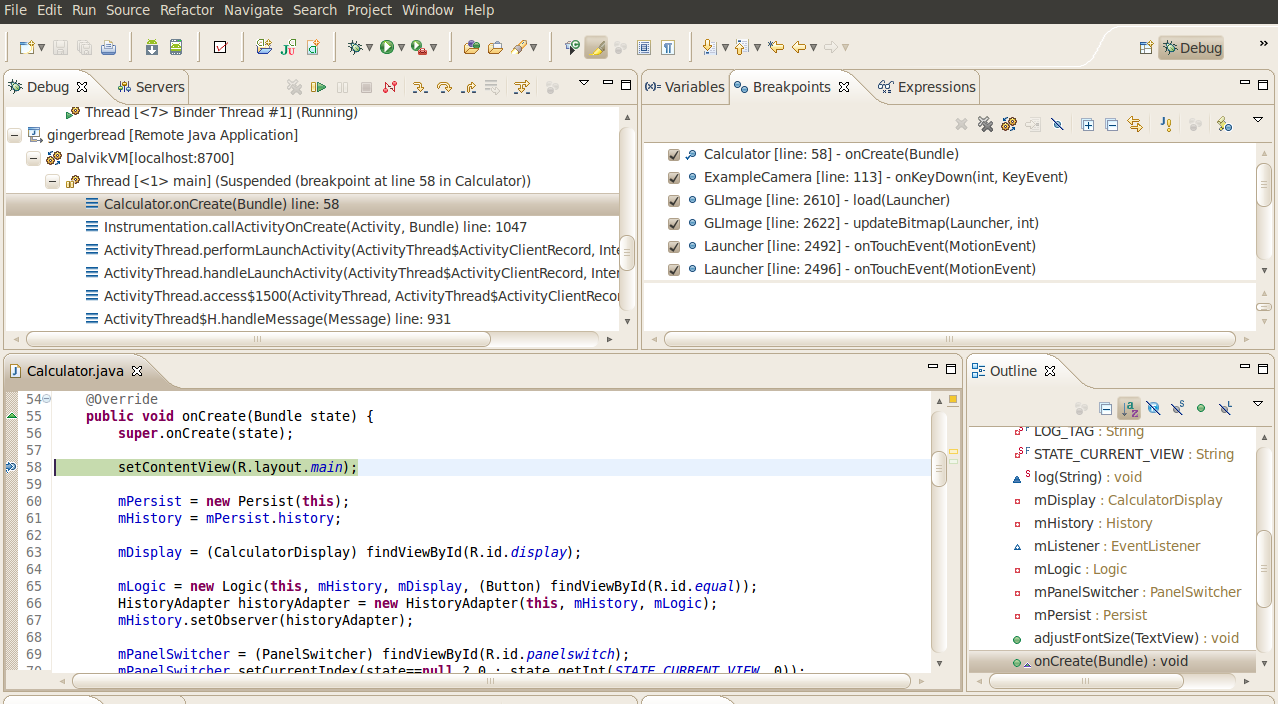1278x704 pixels.
Task: Uncheck GLImage line 2610 breakpoint
Action: (x=674, y=200)
